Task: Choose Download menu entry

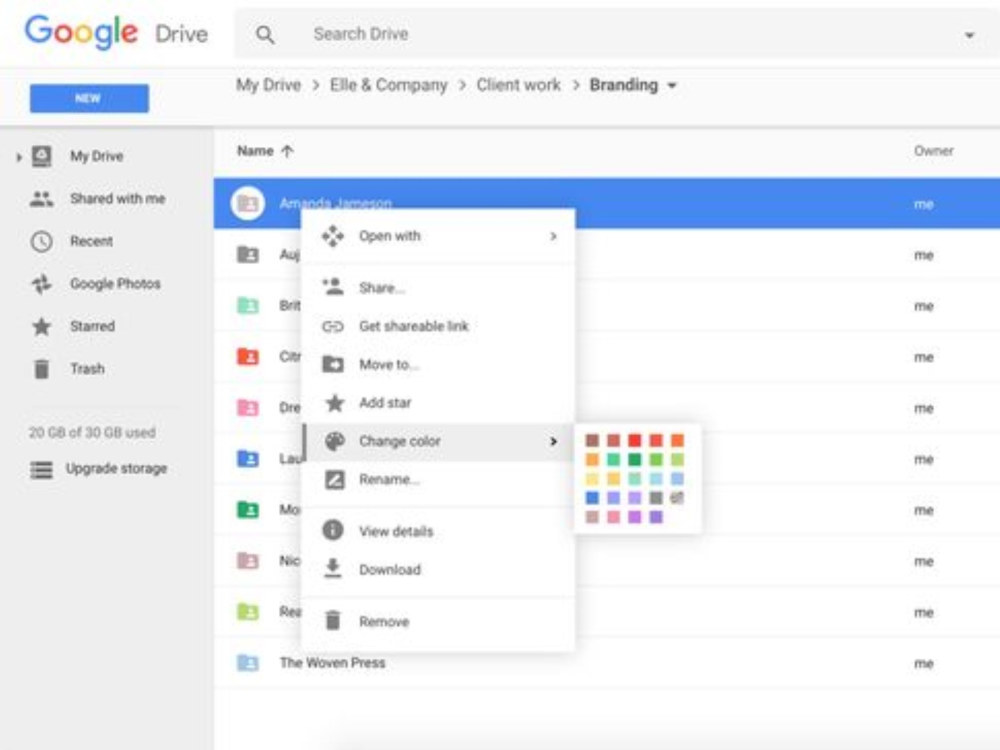Action: click(438, 570)
